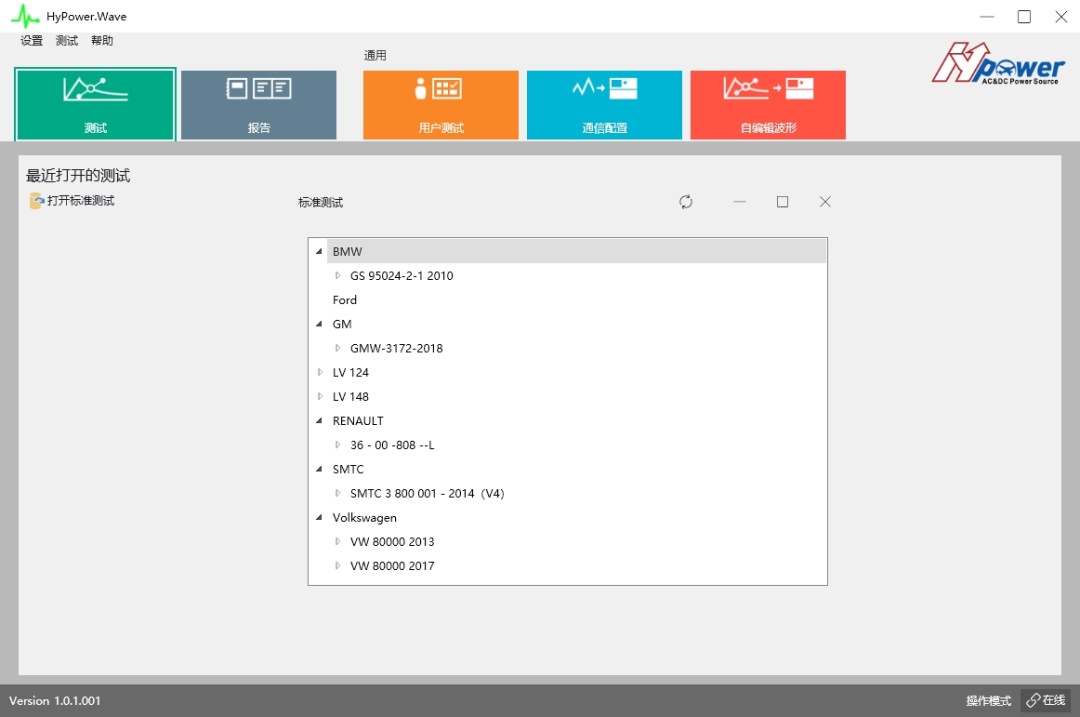Image resolution: width=1080 pixels, height=717 pixels.
Task: Click the 打开标准测试 link
Action: (81, 200)
